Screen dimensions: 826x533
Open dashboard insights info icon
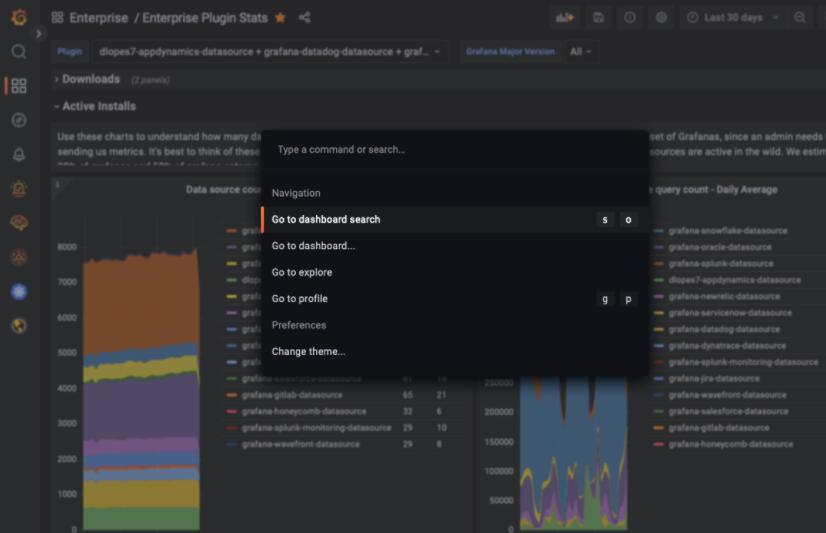pos(630,18)
